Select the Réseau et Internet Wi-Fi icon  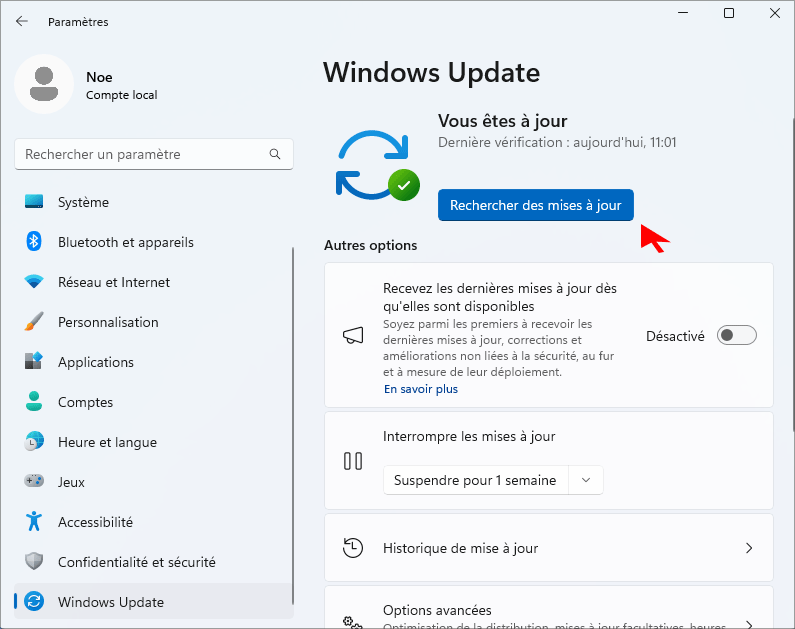pos(34,282)
